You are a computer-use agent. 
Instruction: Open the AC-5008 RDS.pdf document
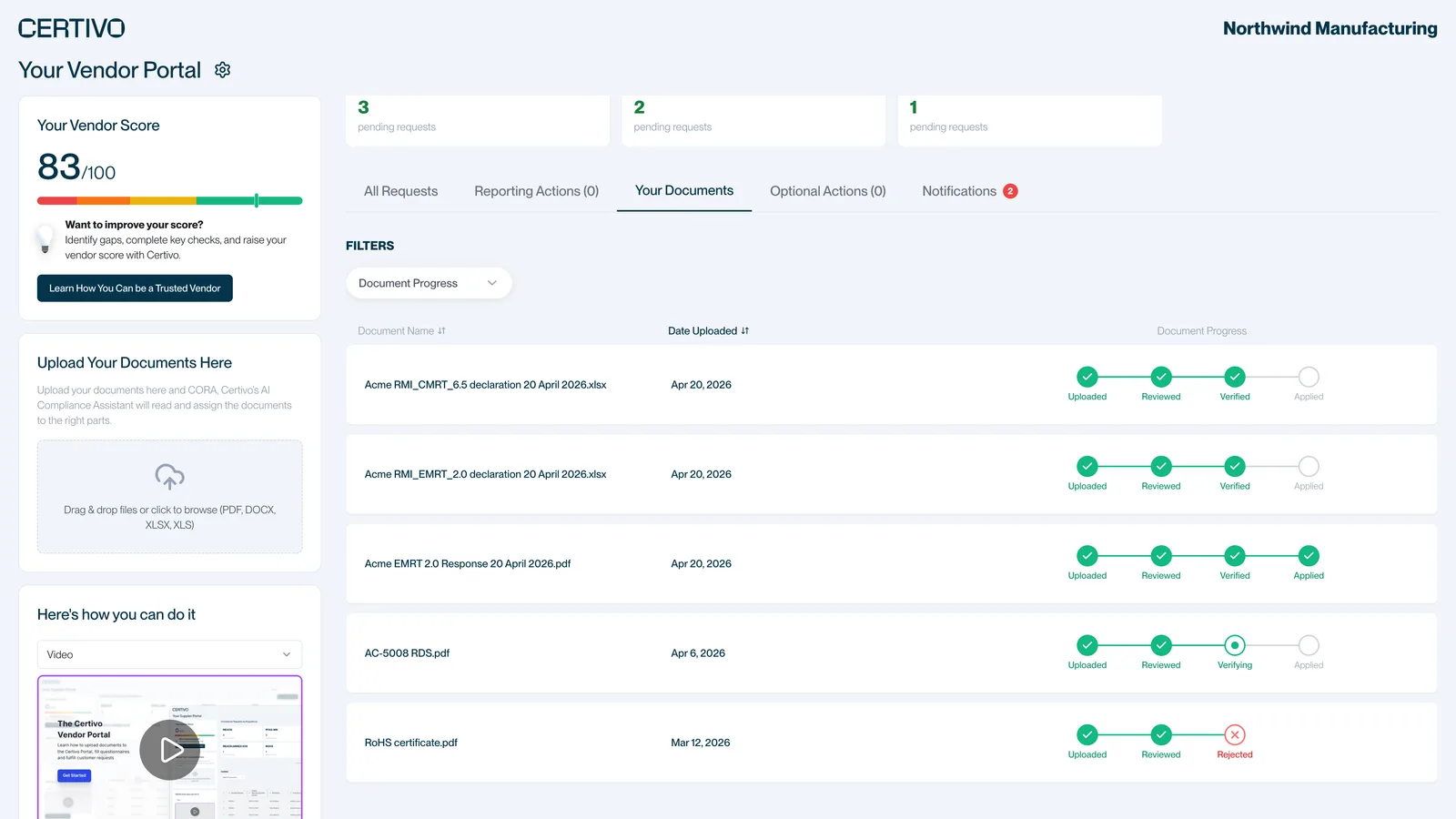pyautogui.click(x=407, y=653)
